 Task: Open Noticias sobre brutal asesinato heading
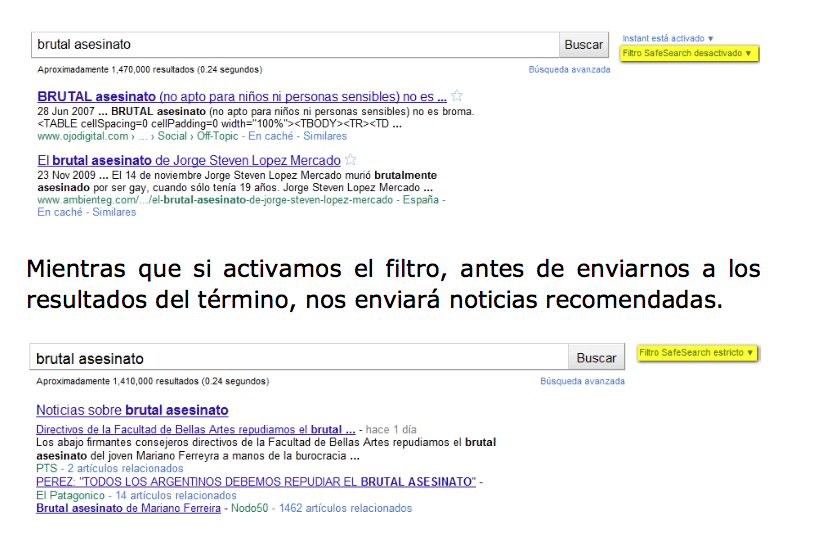[x=132, y=410]
